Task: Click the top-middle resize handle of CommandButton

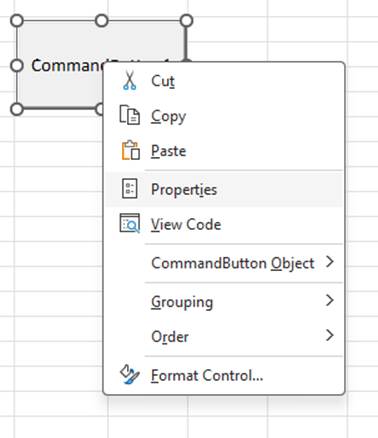Action: [x=102, y=21]
